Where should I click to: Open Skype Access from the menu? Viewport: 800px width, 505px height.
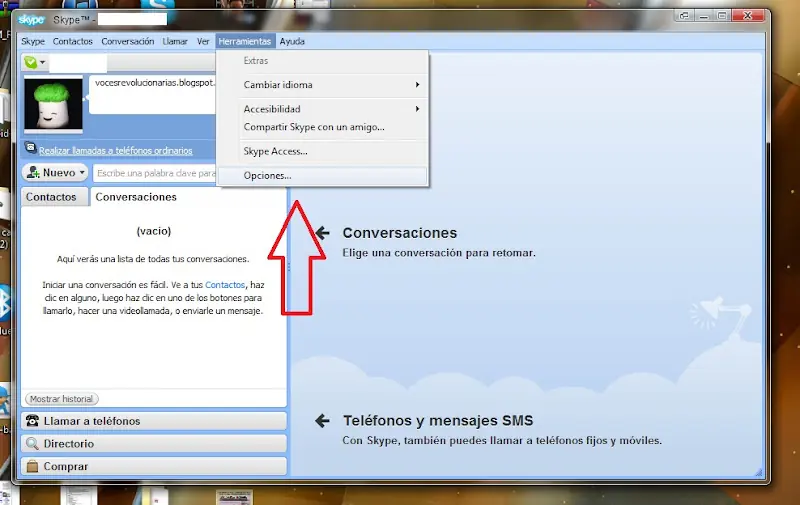click(x=322, y=151)
